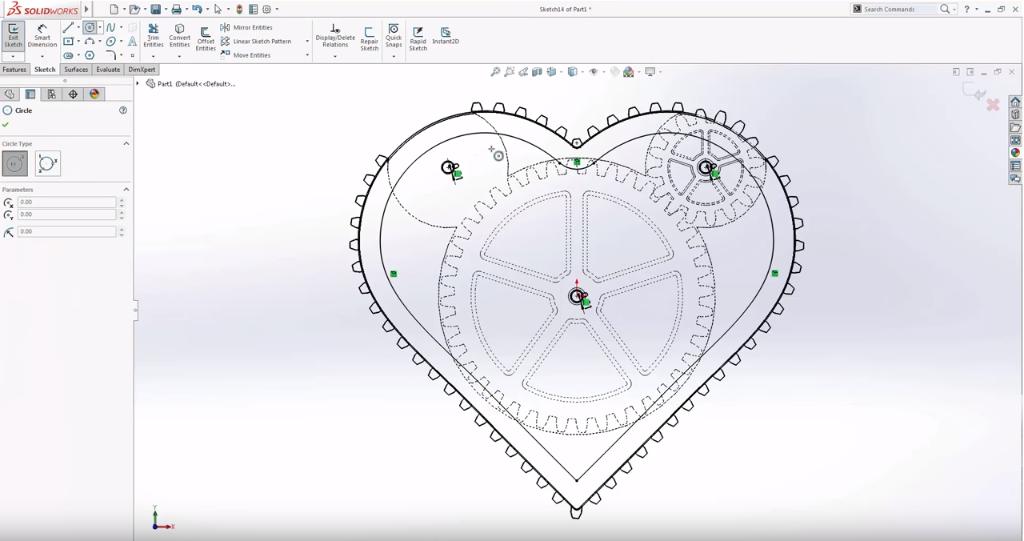Select the Slot sketch tool
The image size is (1024, 541).
point(68,56)
